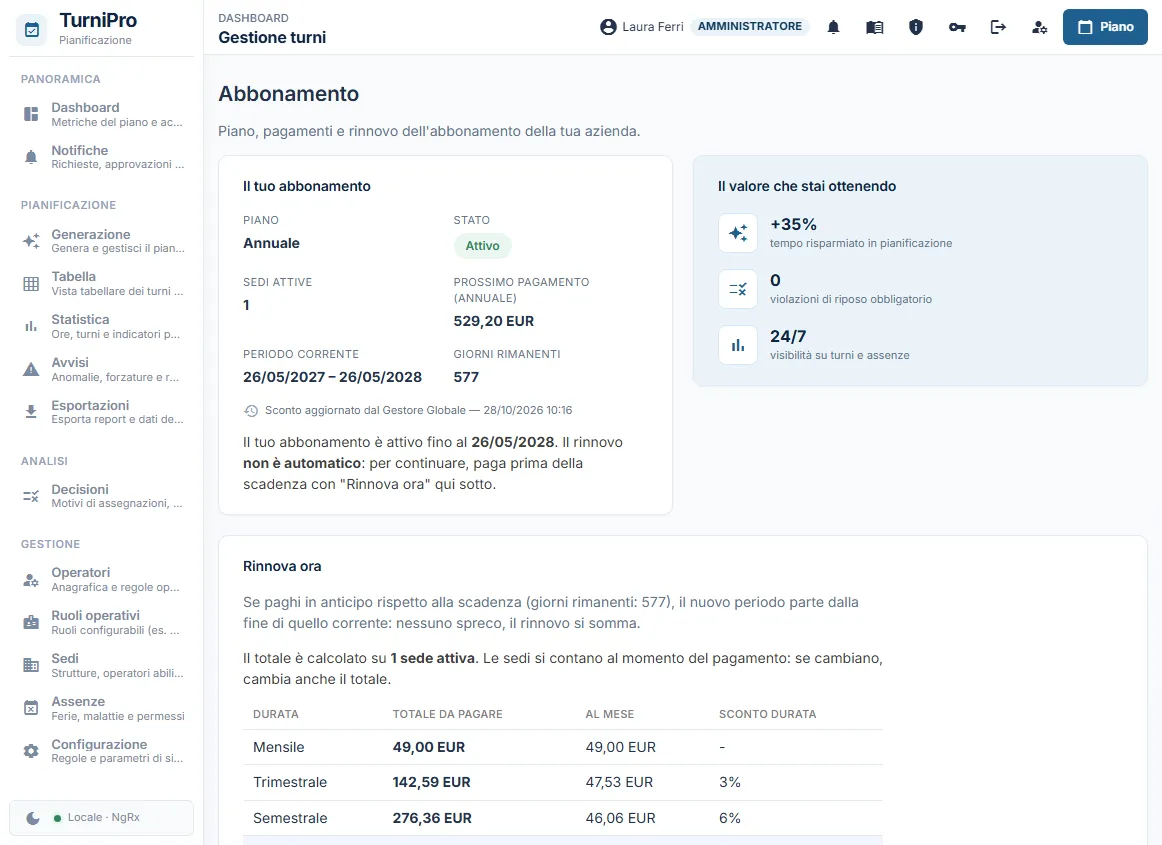Click the Rinnova ora section heading
The height and width of the screenshot is (845, 1162).
click(282, 566)
